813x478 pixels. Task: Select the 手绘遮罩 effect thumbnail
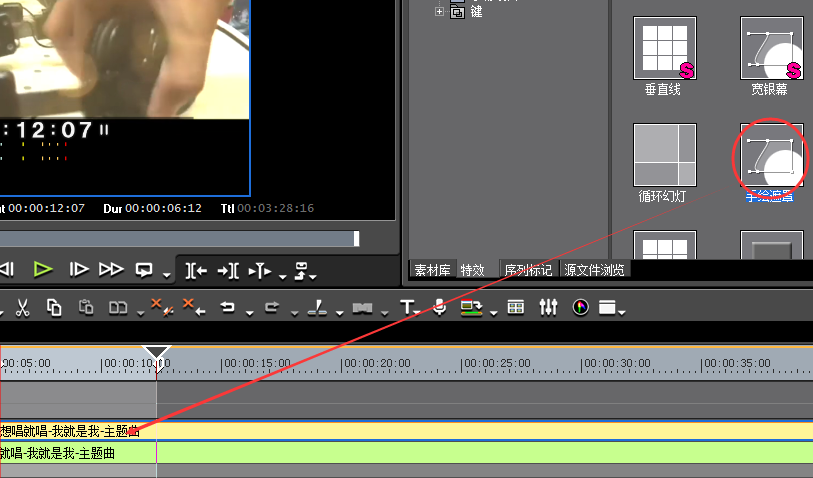tap(772, 154)
